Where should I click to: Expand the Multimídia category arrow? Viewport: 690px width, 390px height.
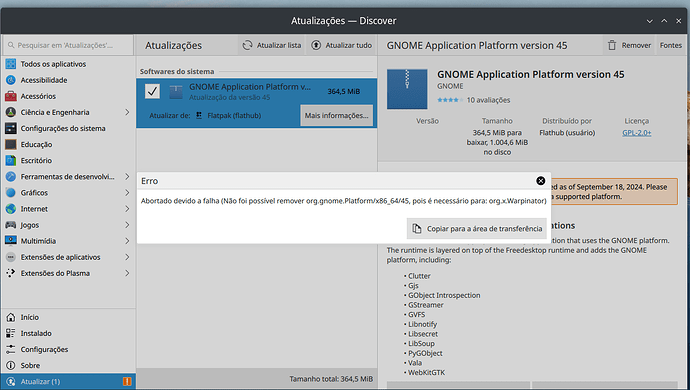tap(127, 241)
